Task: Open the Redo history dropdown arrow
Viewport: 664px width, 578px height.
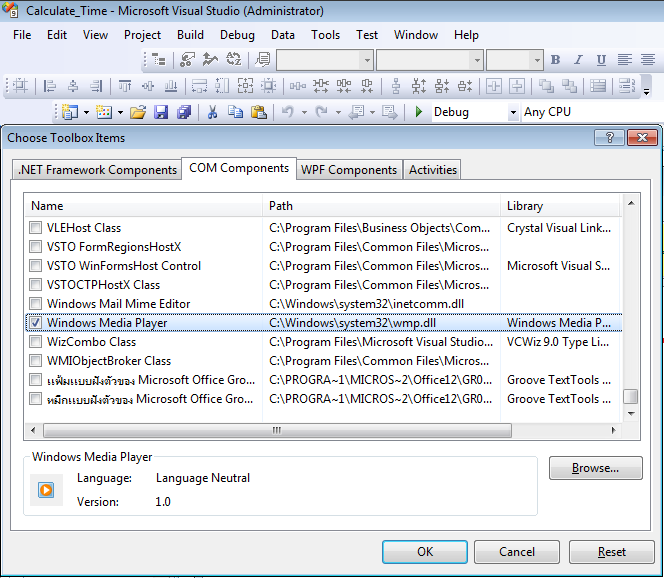Action: click(x=338, y=113)
